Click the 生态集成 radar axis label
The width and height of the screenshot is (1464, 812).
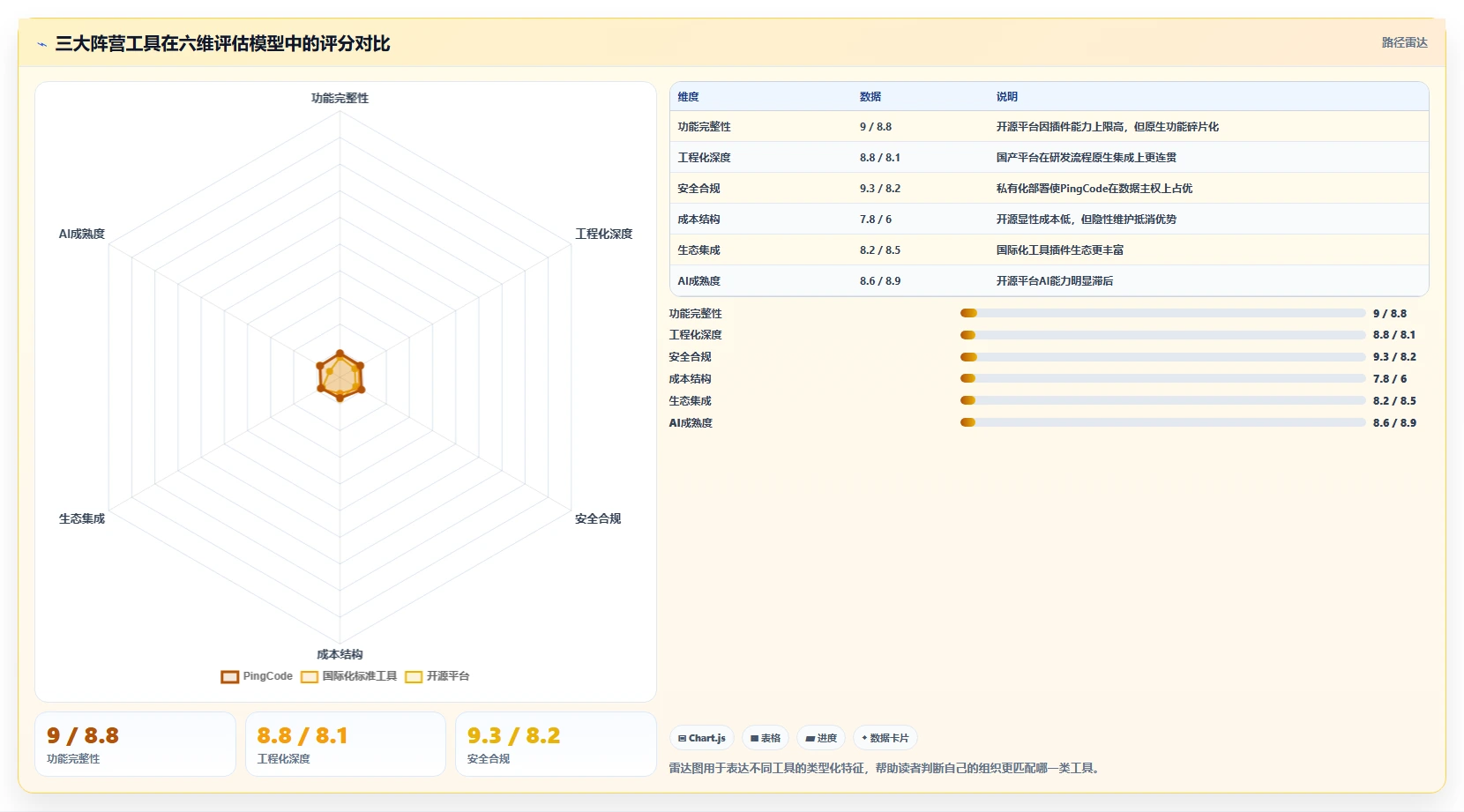coord(82,518)
